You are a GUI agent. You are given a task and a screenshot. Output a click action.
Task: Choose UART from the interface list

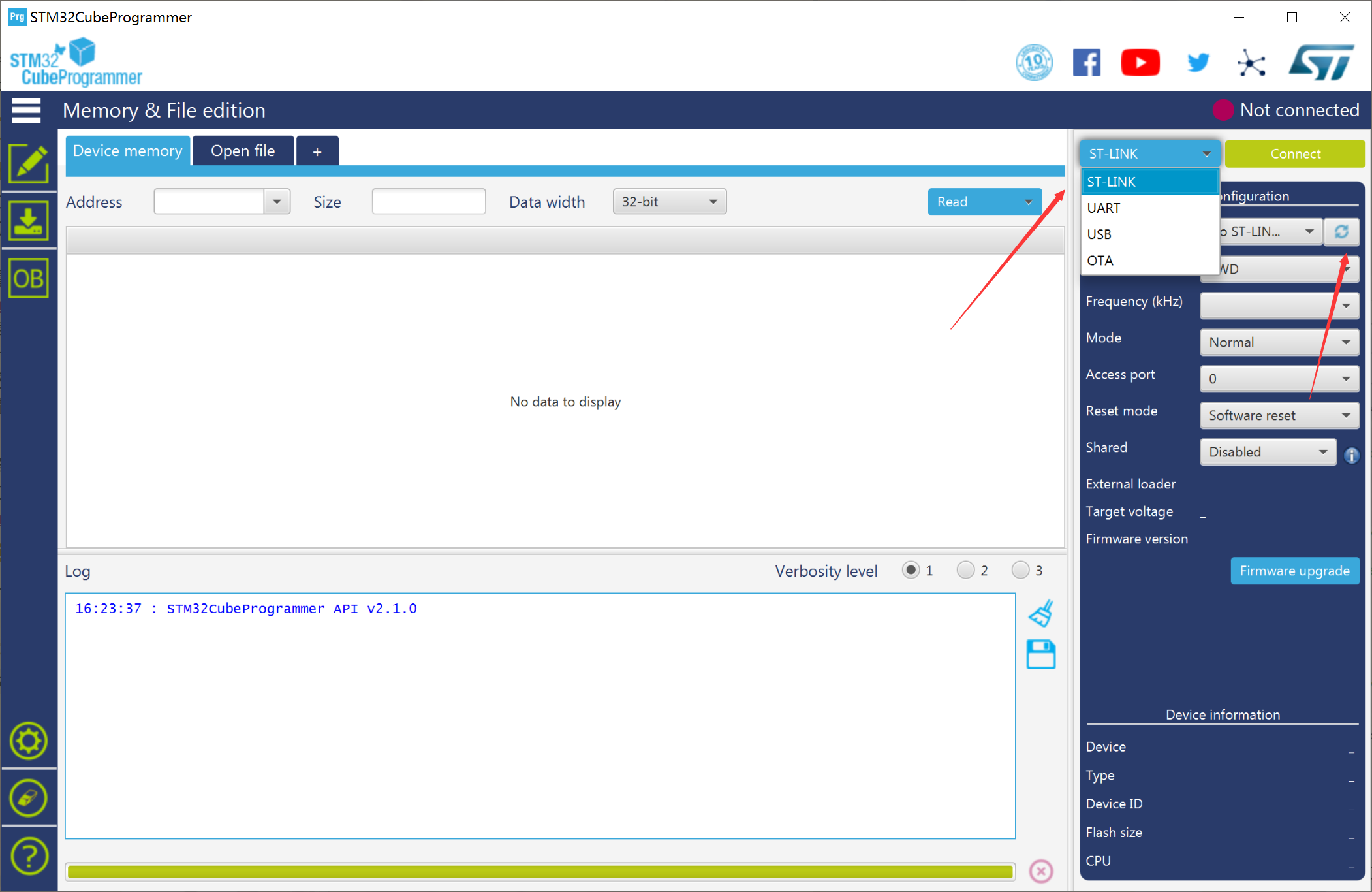pyautogui.click(x=1104, y=208)
